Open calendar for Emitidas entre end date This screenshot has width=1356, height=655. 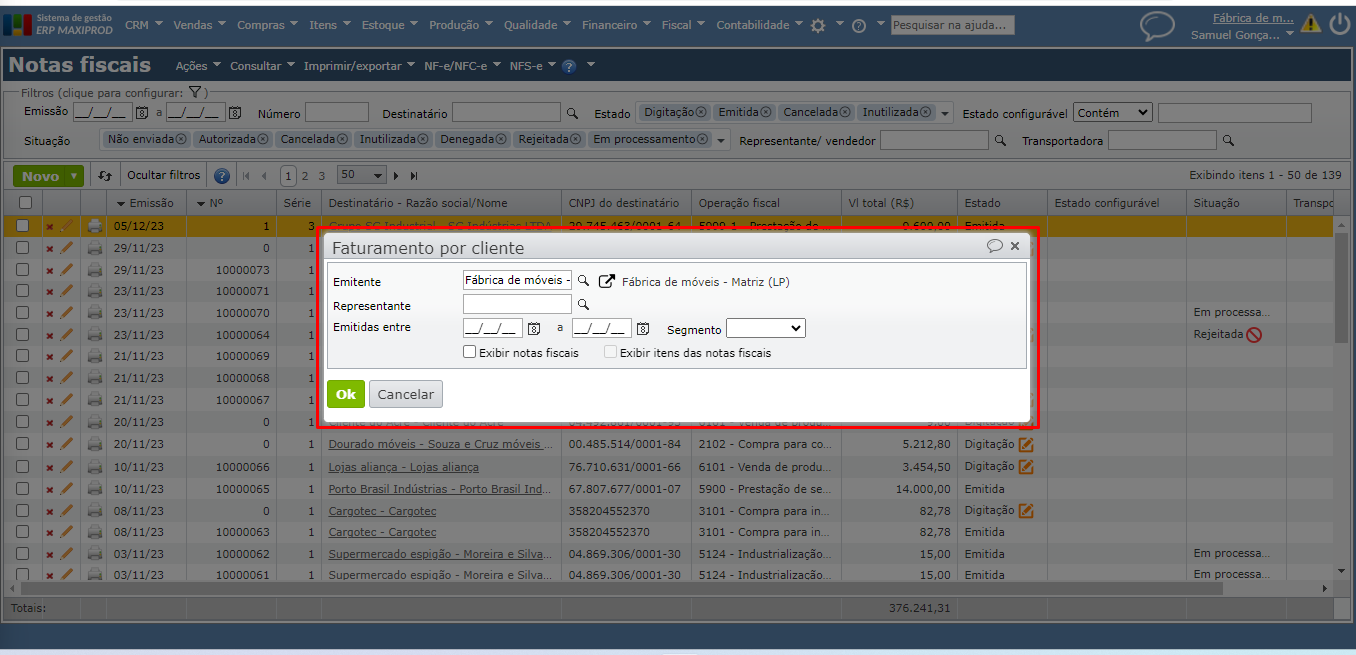(x=643, y=328)
